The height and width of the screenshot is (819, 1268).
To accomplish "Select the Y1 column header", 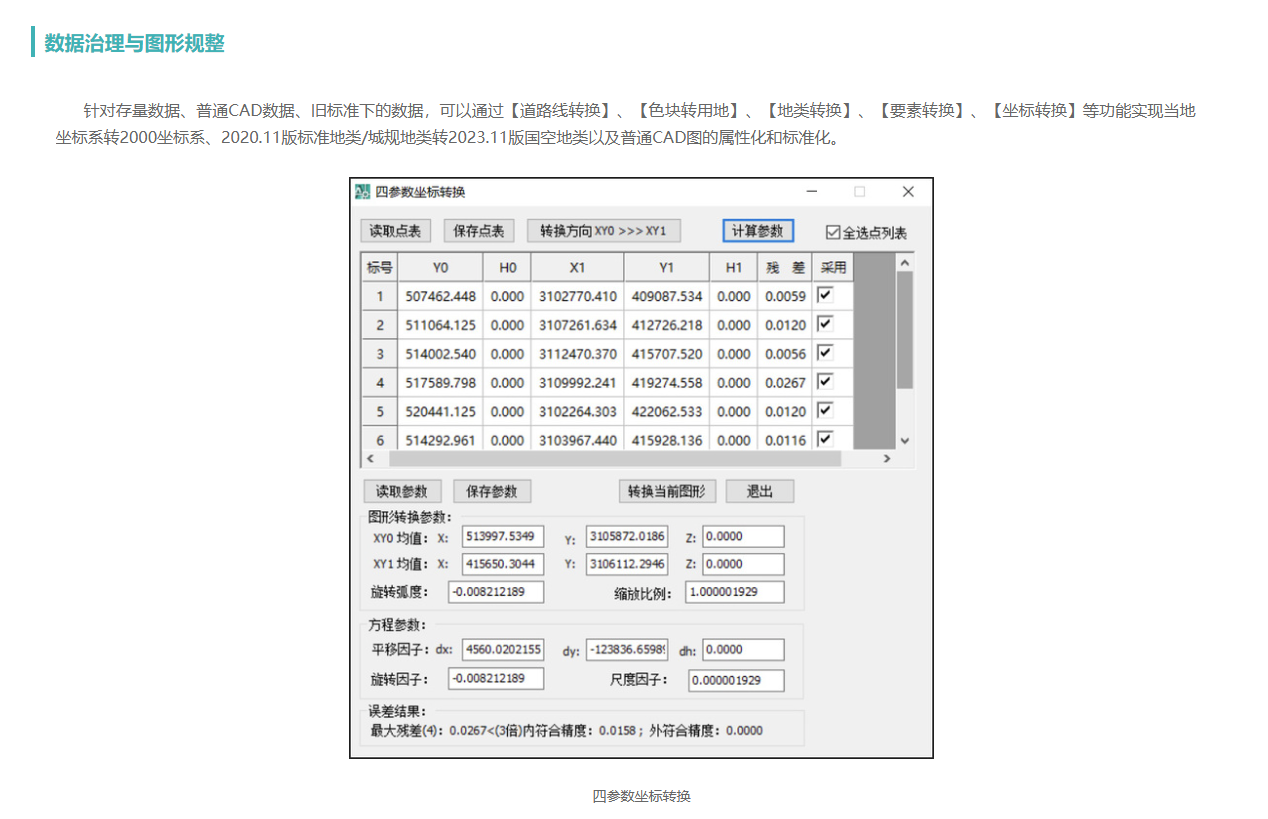I will point(666,267).
